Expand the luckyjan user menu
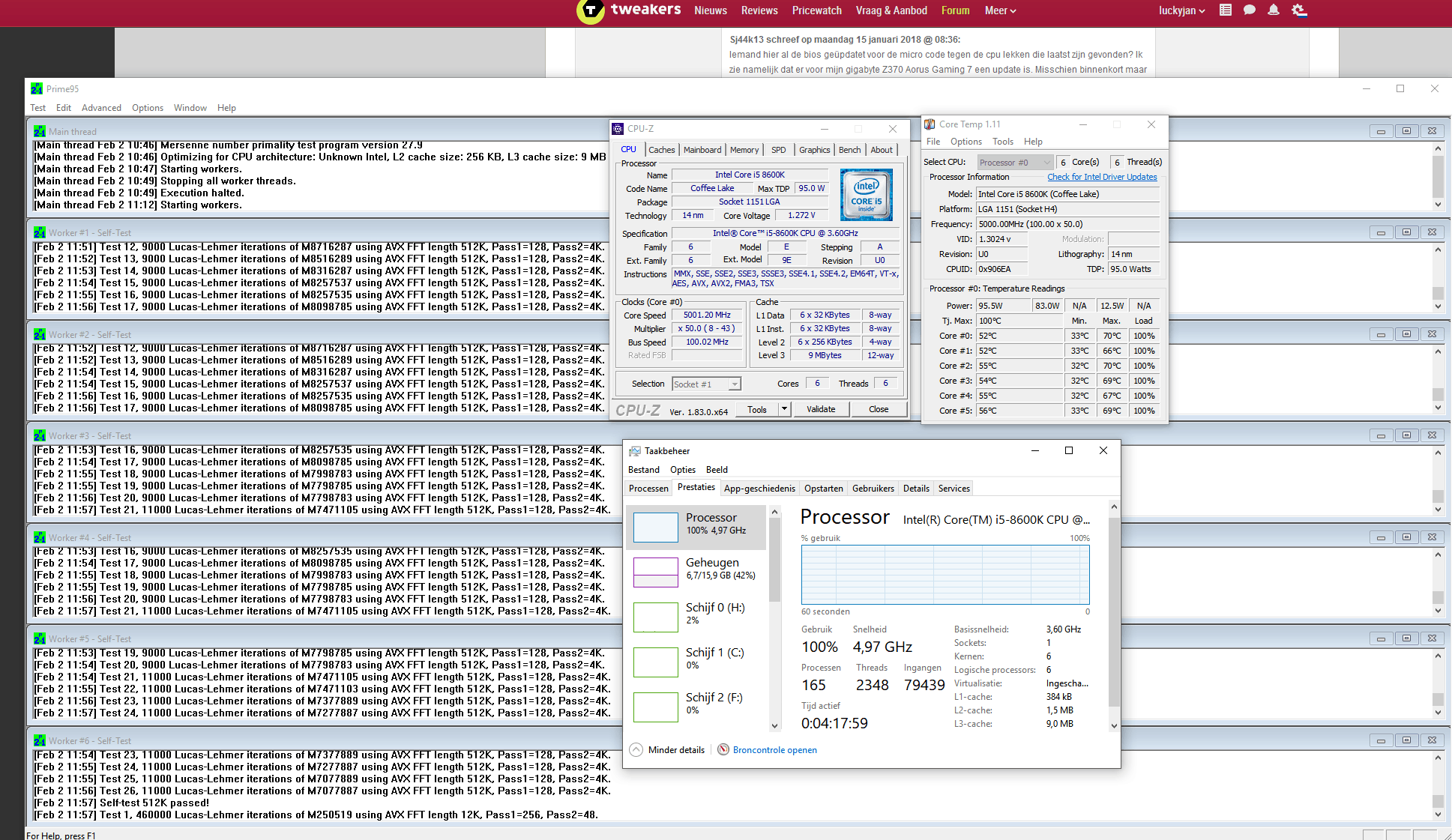Image resolution: width=1452 pixels, height=840 pixels. [1182, 10]
